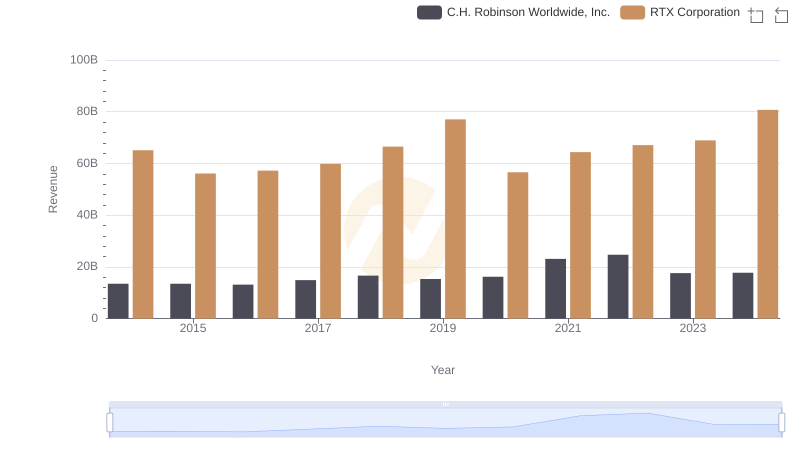Screen dimensions: 800x461
Task: Toggle RTX Corporation legend swatch
Action: (632, 12)
